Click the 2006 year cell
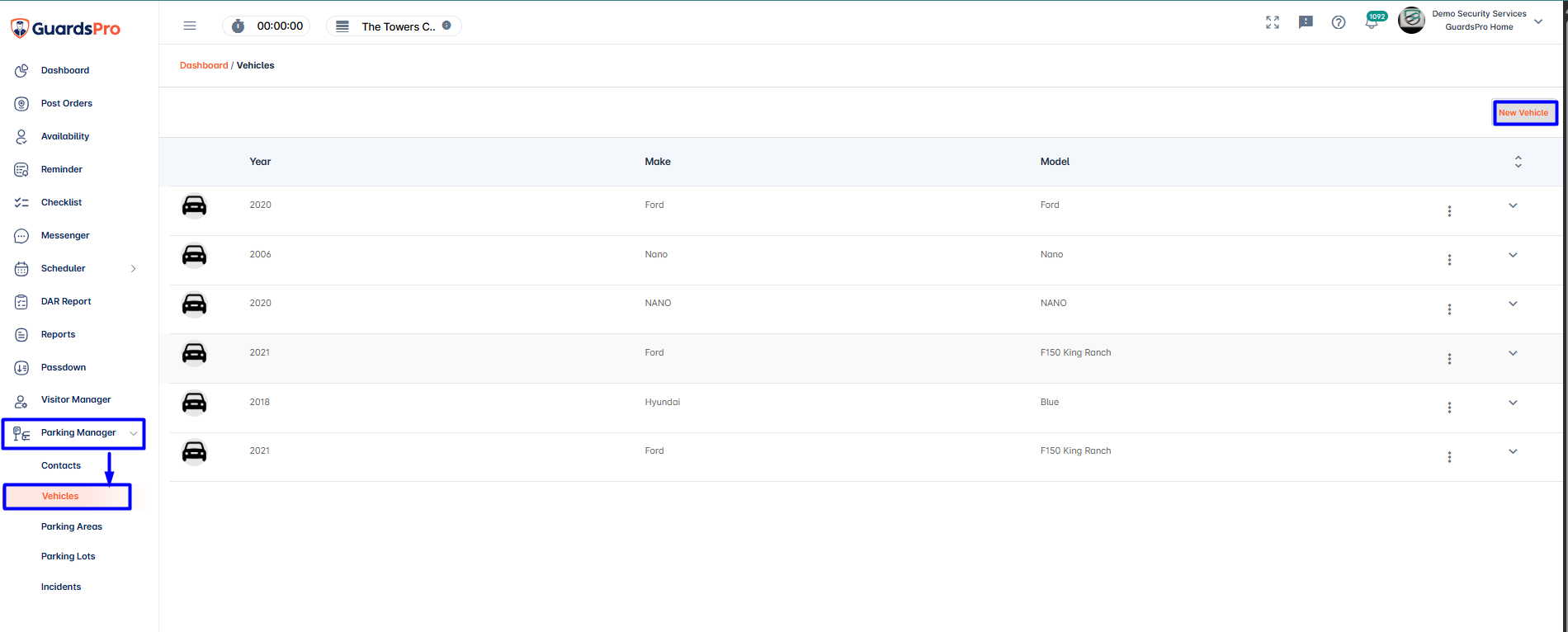 point(260,254)
